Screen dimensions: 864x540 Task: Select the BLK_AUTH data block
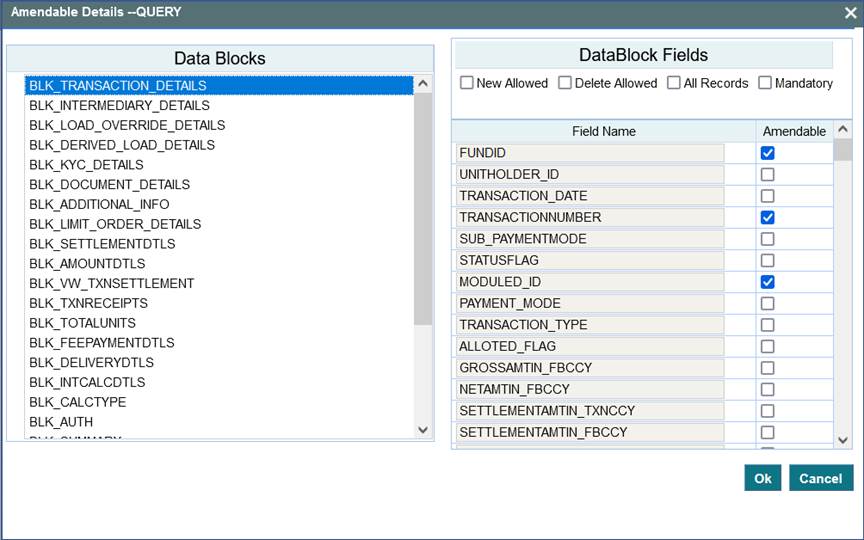click(x=219, y=422)
